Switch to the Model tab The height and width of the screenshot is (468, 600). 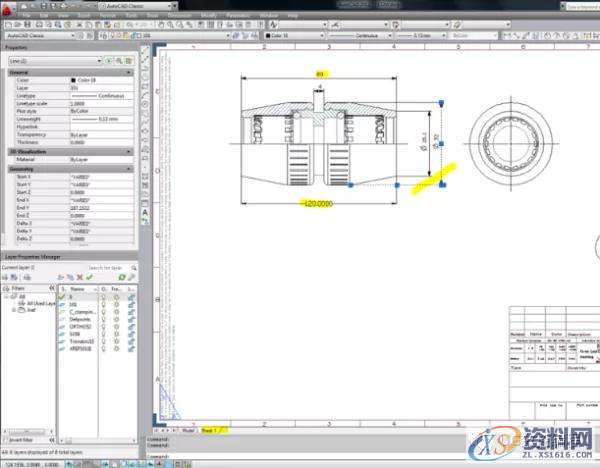tap(185, 429)
